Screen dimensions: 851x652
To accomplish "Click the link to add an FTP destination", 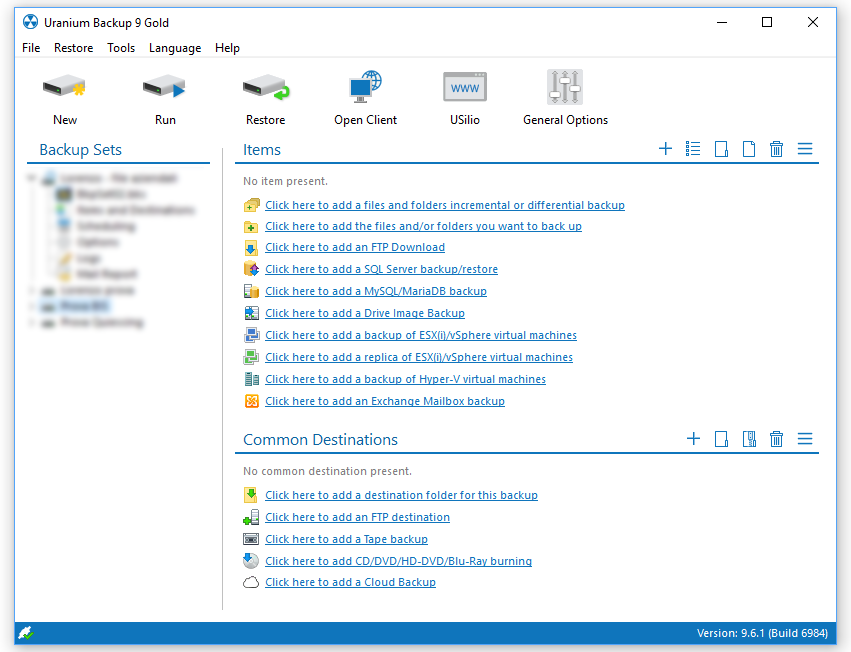I will 357,517.
